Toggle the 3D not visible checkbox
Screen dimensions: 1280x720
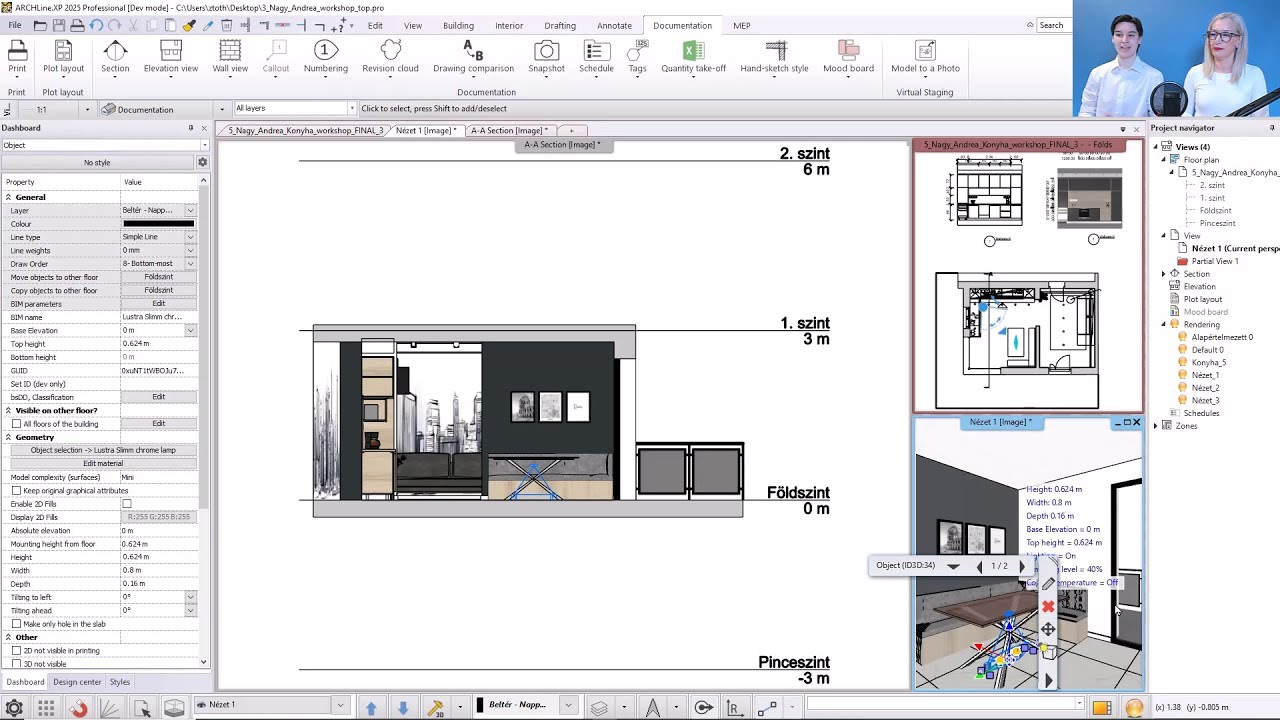(16, 664)
